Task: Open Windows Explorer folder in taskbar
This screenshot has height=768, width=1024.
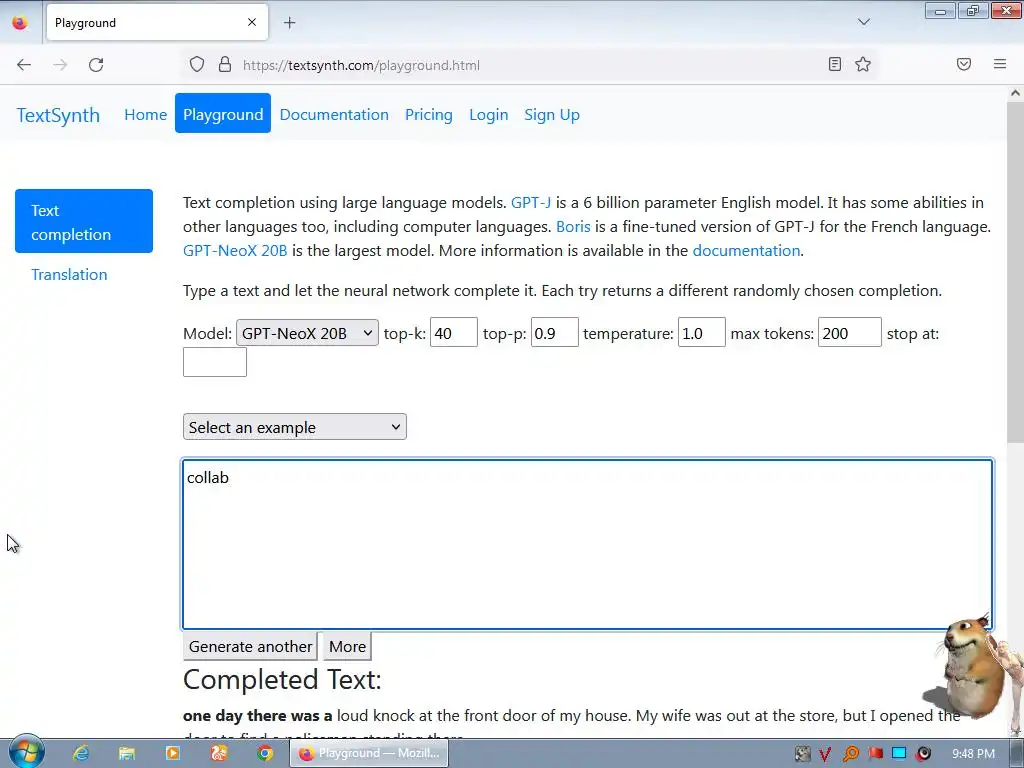Action: click(127, 753)
